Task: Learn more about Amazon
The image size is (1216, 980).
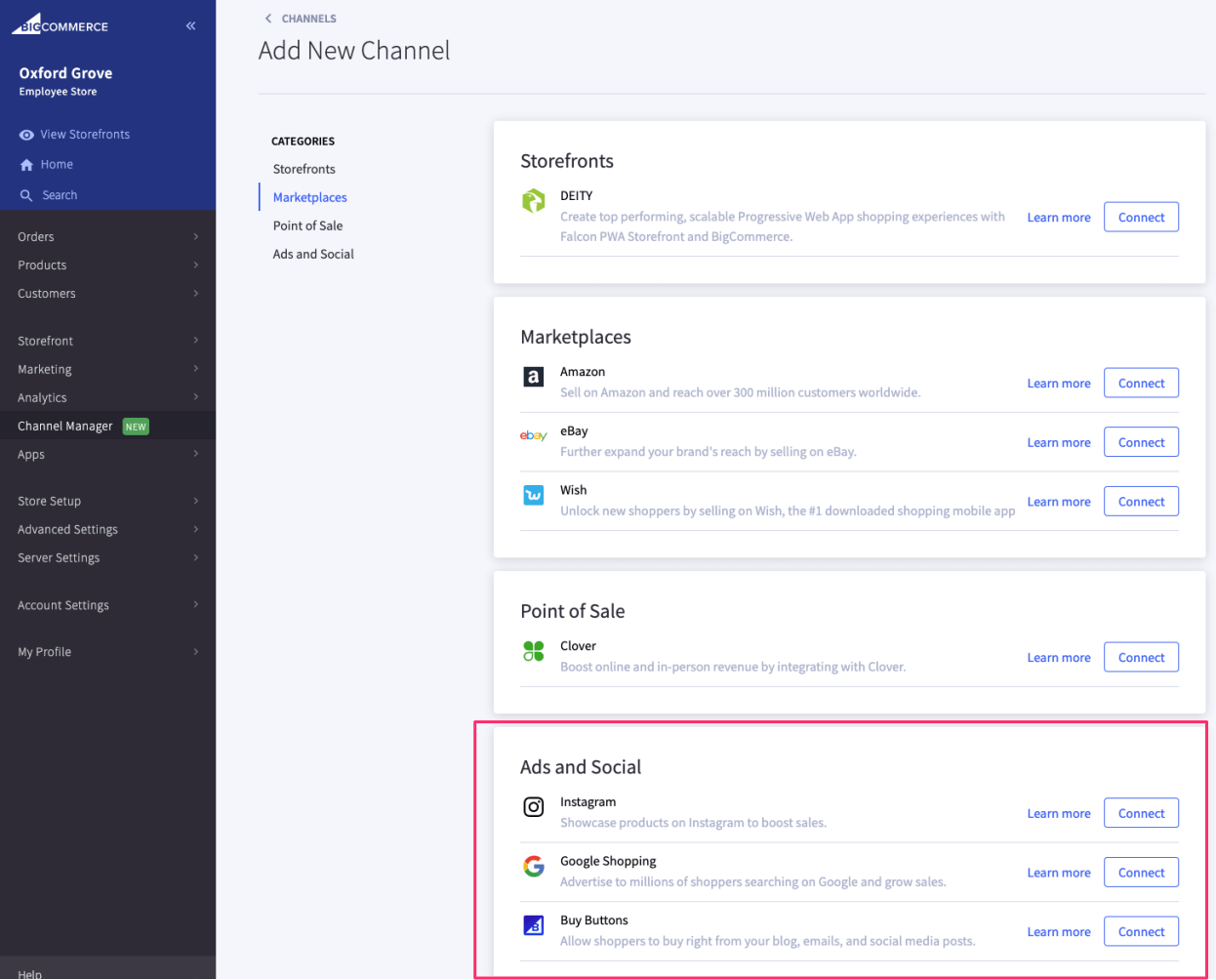Action: (x=1059, y=384)
